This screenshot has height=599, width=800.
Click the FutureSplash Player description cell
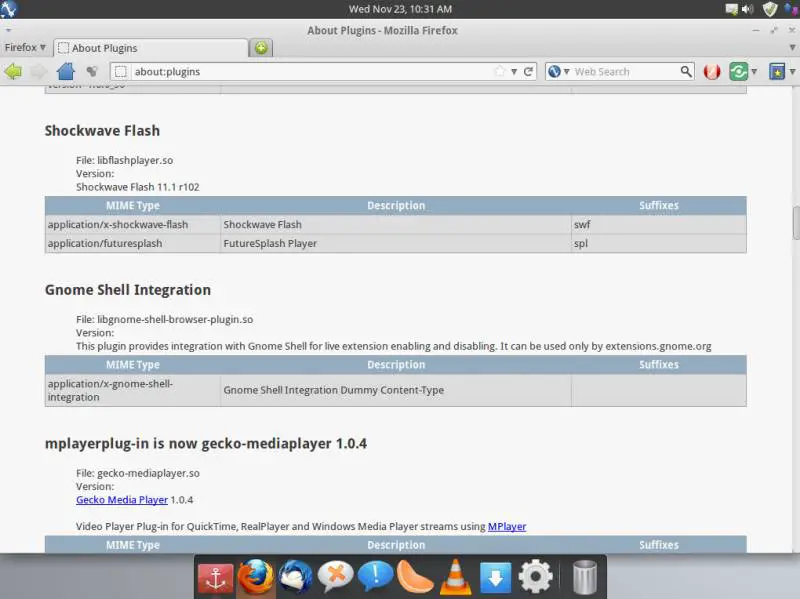(x=396, y=243)
